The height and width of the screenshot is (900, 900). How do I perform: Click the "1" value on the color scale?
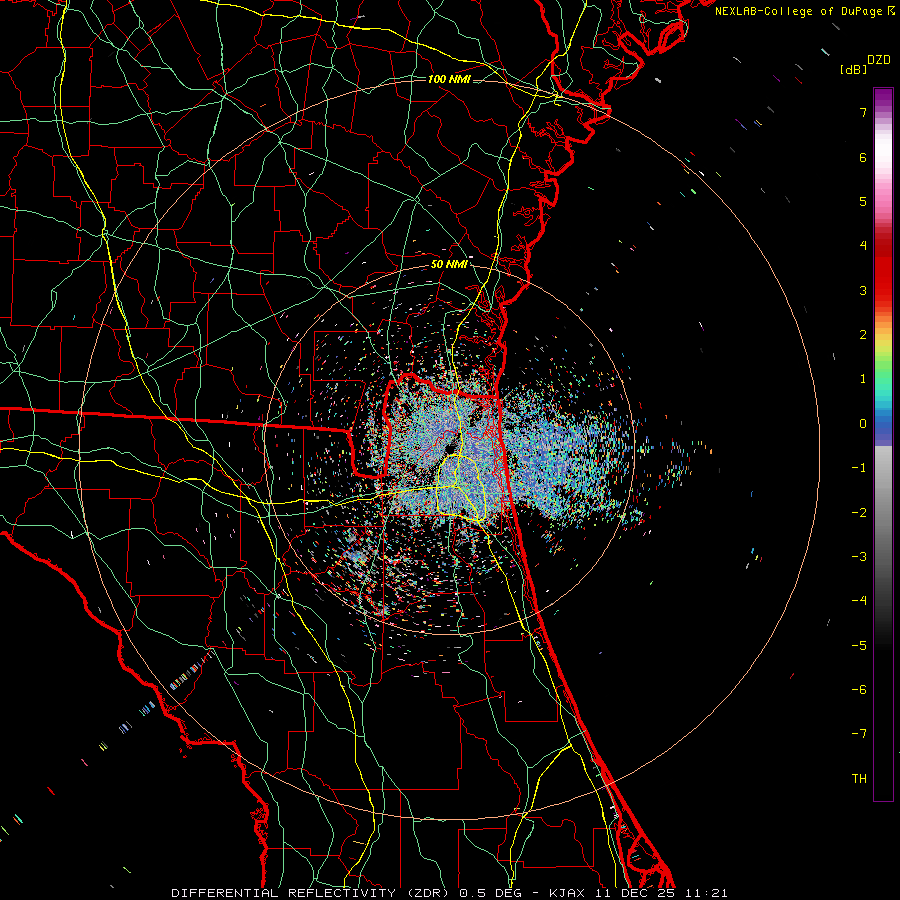pyautogui.click(x=863, y=379)
